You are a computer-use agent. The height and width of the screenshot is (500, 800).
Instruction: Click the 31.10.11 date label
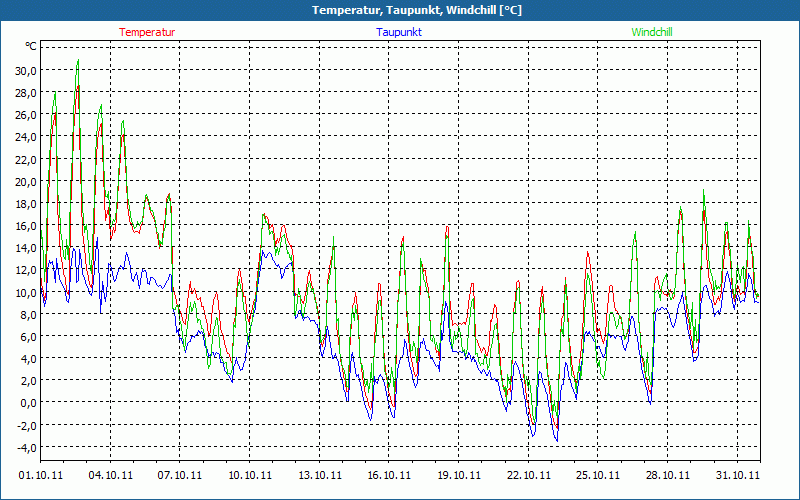(737, 476)
